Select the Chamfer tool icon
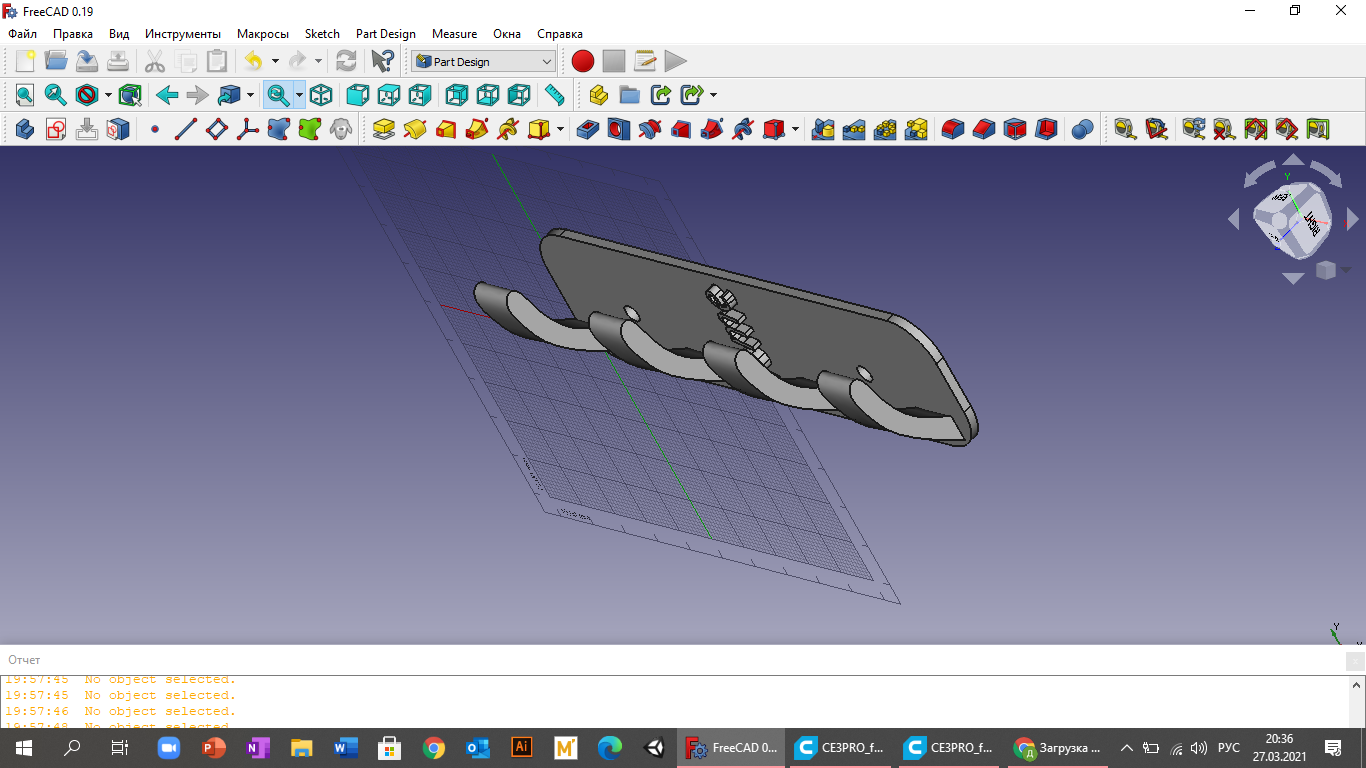The height and width of the screenshot is (768, 1366). 984,129
